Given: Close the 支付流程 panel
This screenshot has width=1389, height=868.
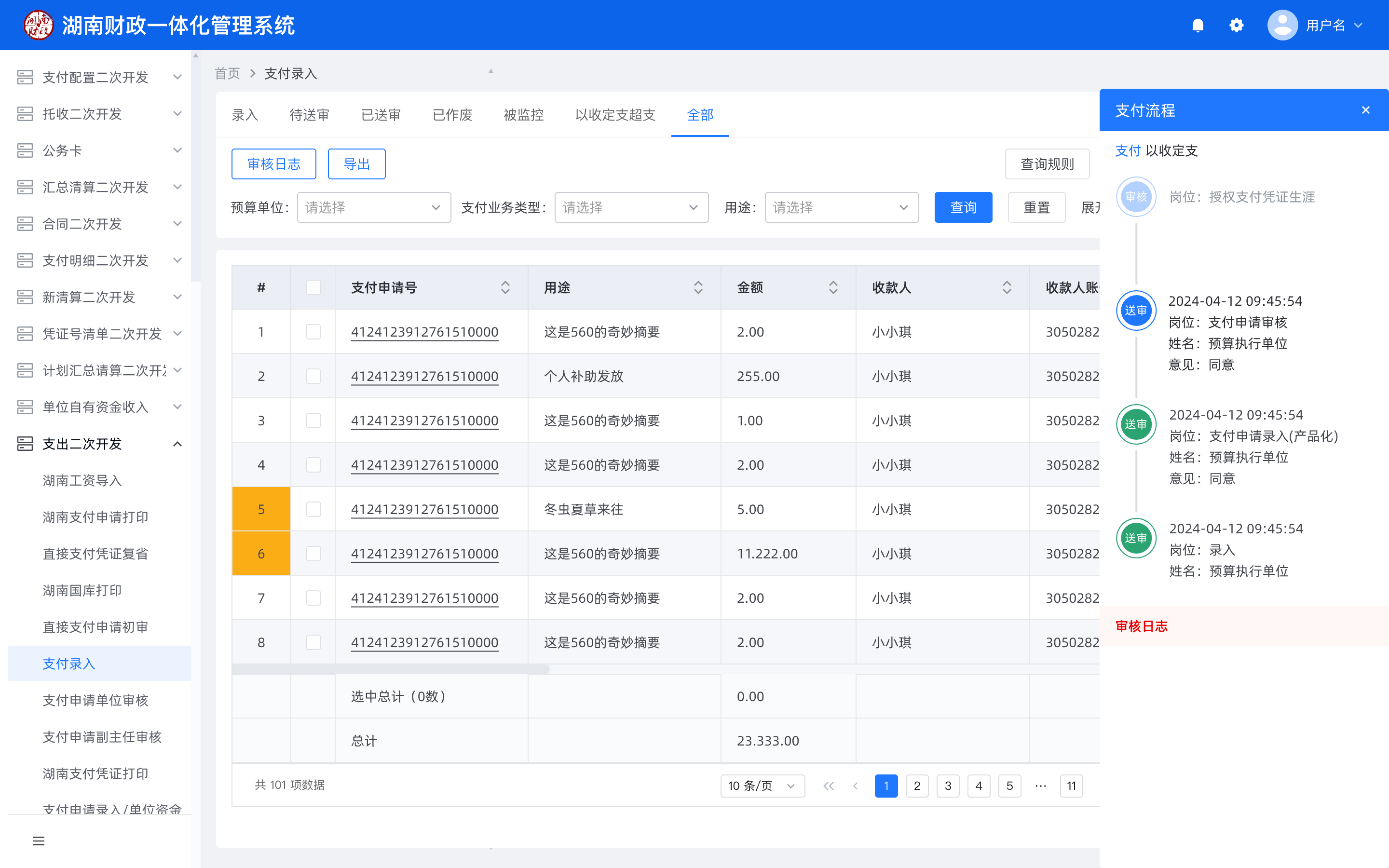Looking at the screenshot, I should click(x=1365, y=110).
